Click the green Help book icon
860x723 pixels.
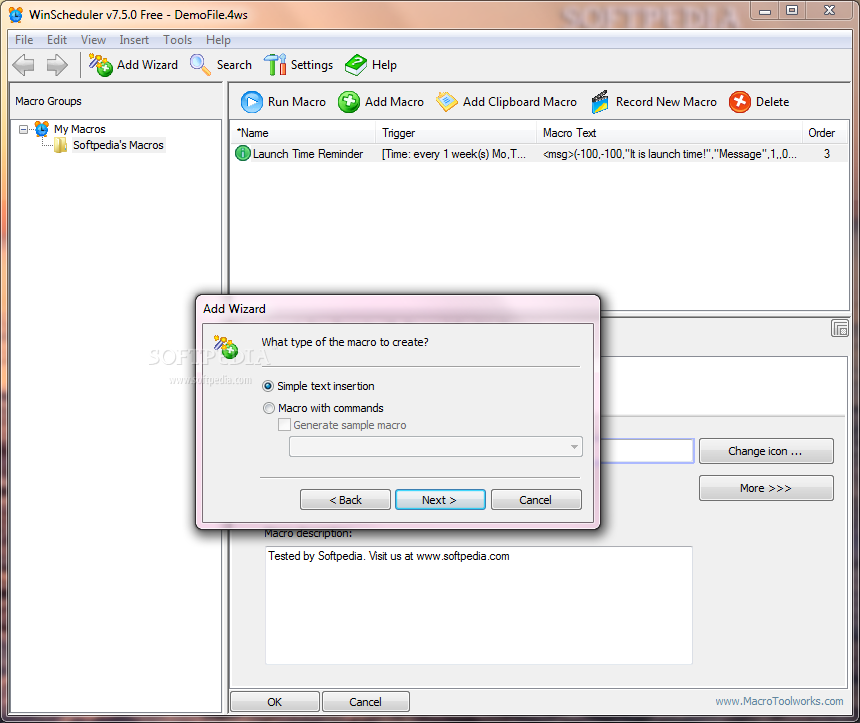coord(356,65)
